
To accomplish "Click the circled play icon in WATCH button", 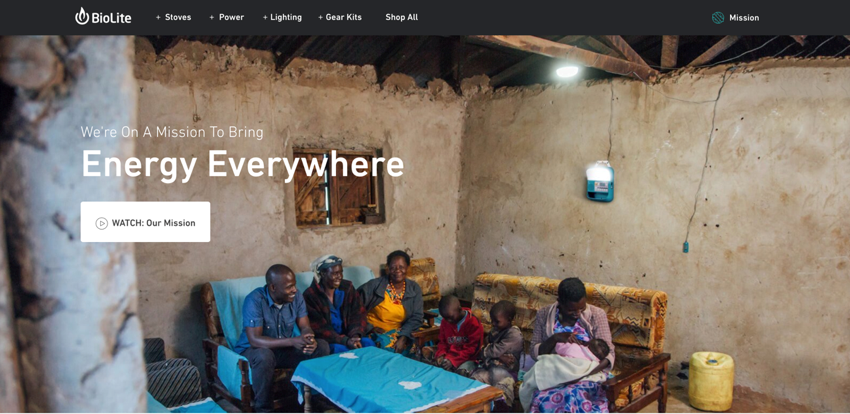I will click(x=101, y=223).
